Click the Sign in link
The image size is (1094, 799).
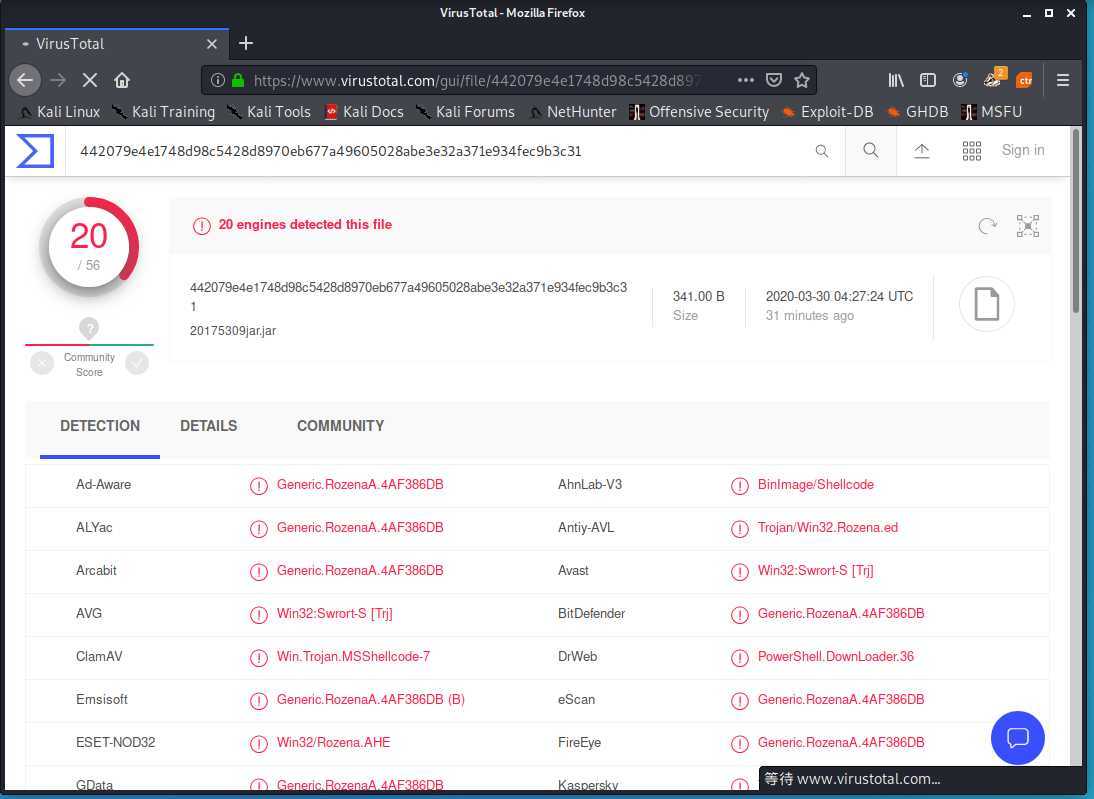[1023, 150]
